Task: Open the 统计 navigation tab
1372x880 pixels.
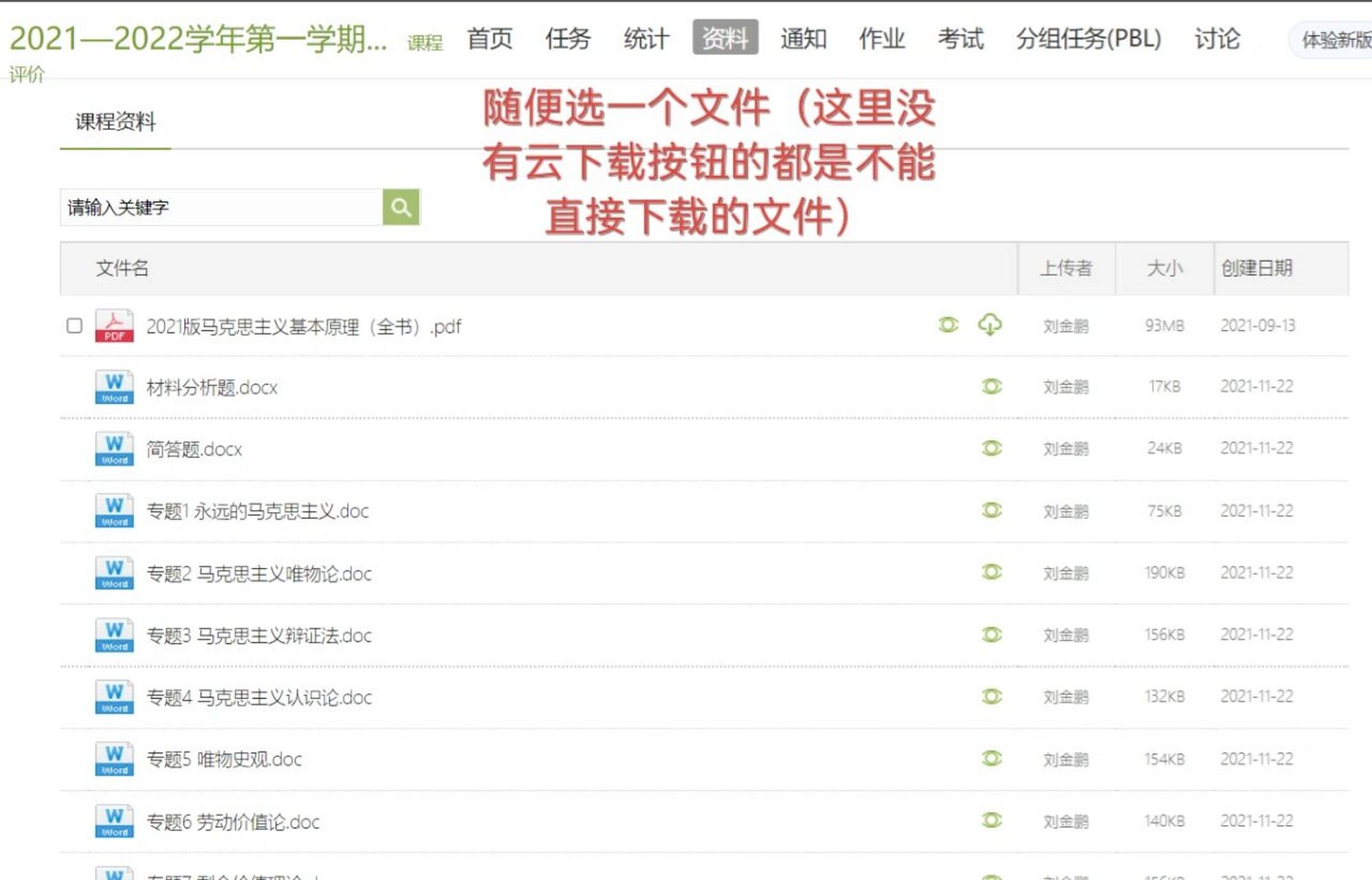Action: coord(646,38)
